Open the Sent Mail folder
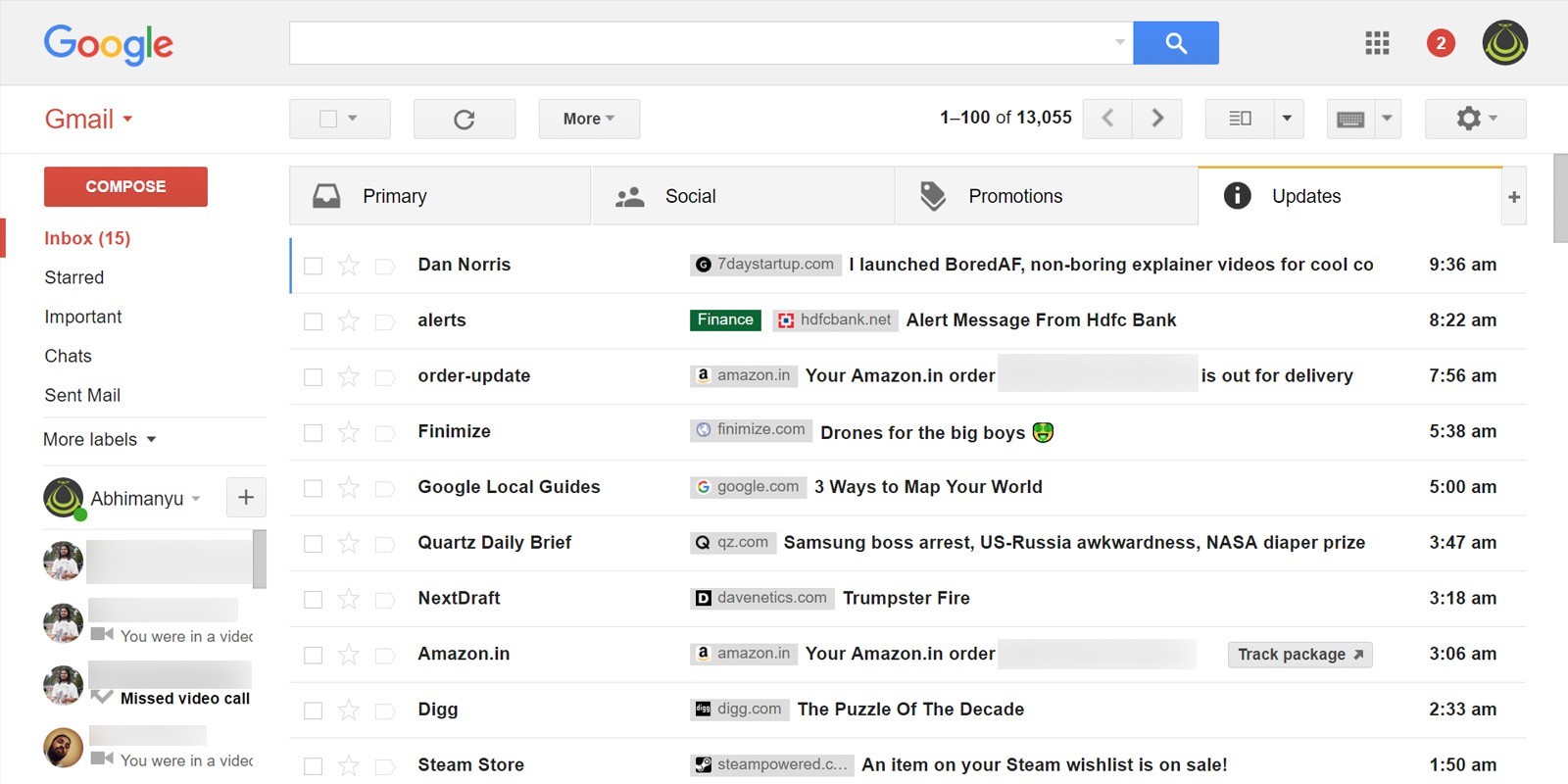 click(82, 395)
